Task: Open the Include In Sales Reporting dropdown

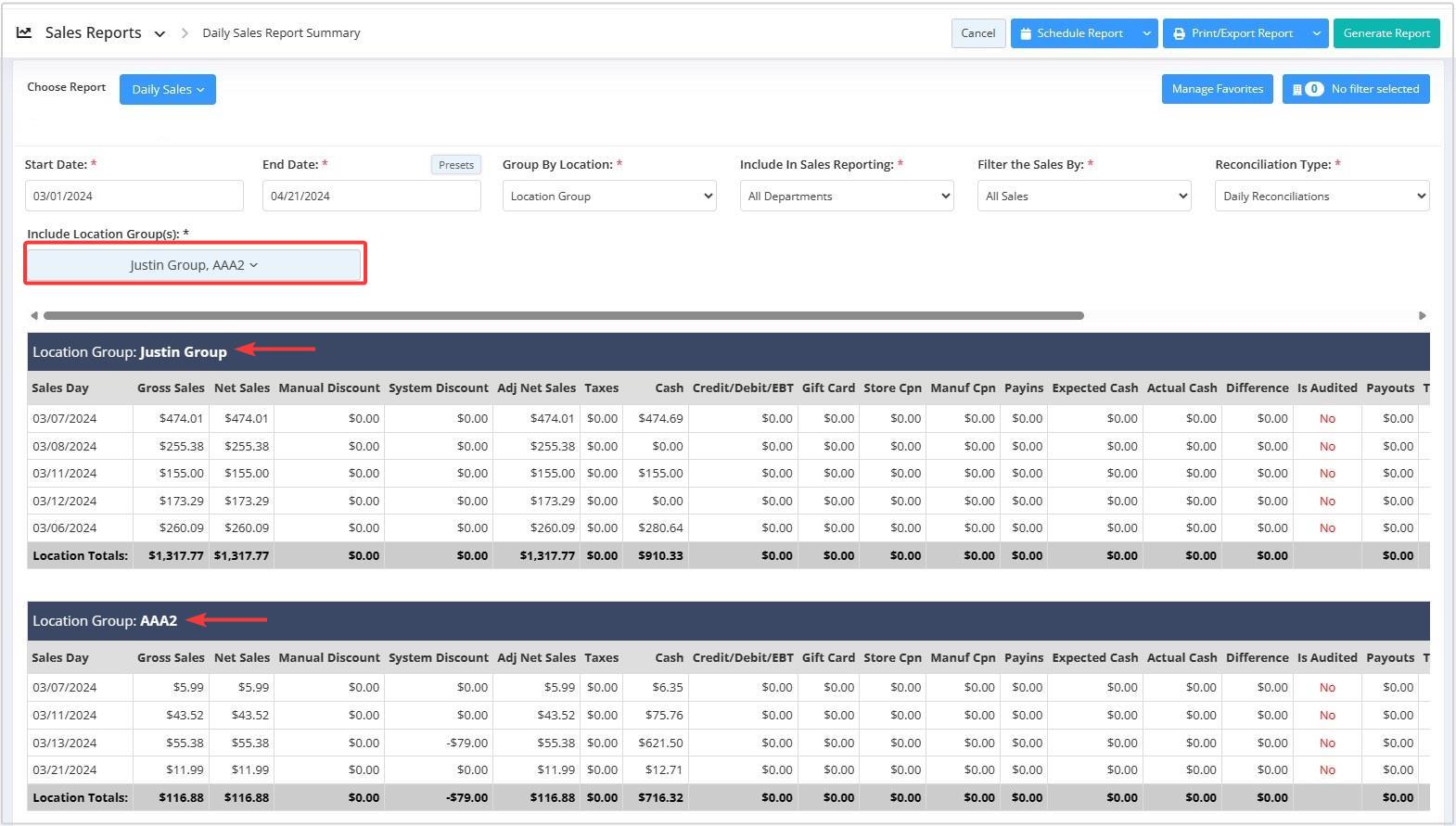Action: (x=847, y=196)
